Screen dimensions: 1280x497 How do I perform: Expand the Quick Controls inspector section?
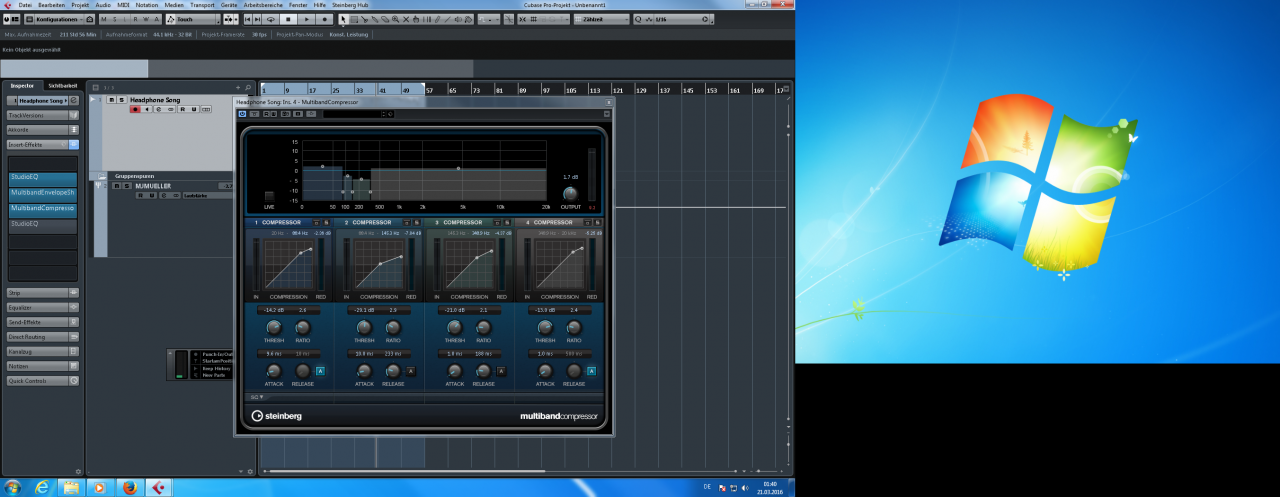click(43, 381)
